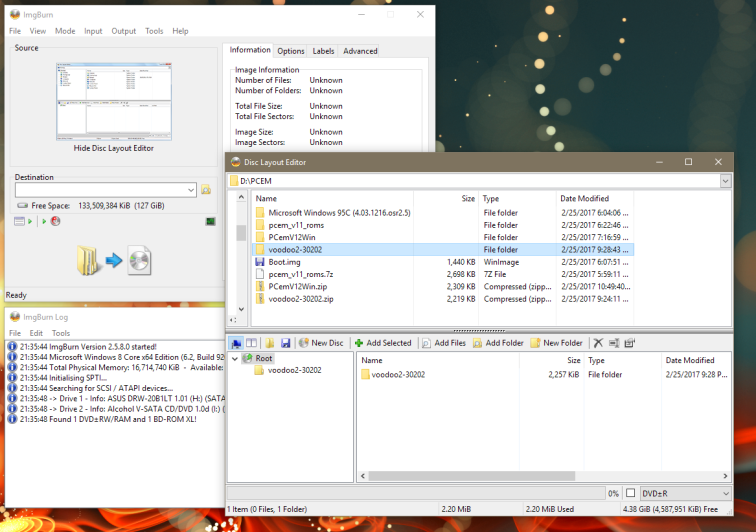Open Edit menu in ImgBurn Log window

click(36, 333)
